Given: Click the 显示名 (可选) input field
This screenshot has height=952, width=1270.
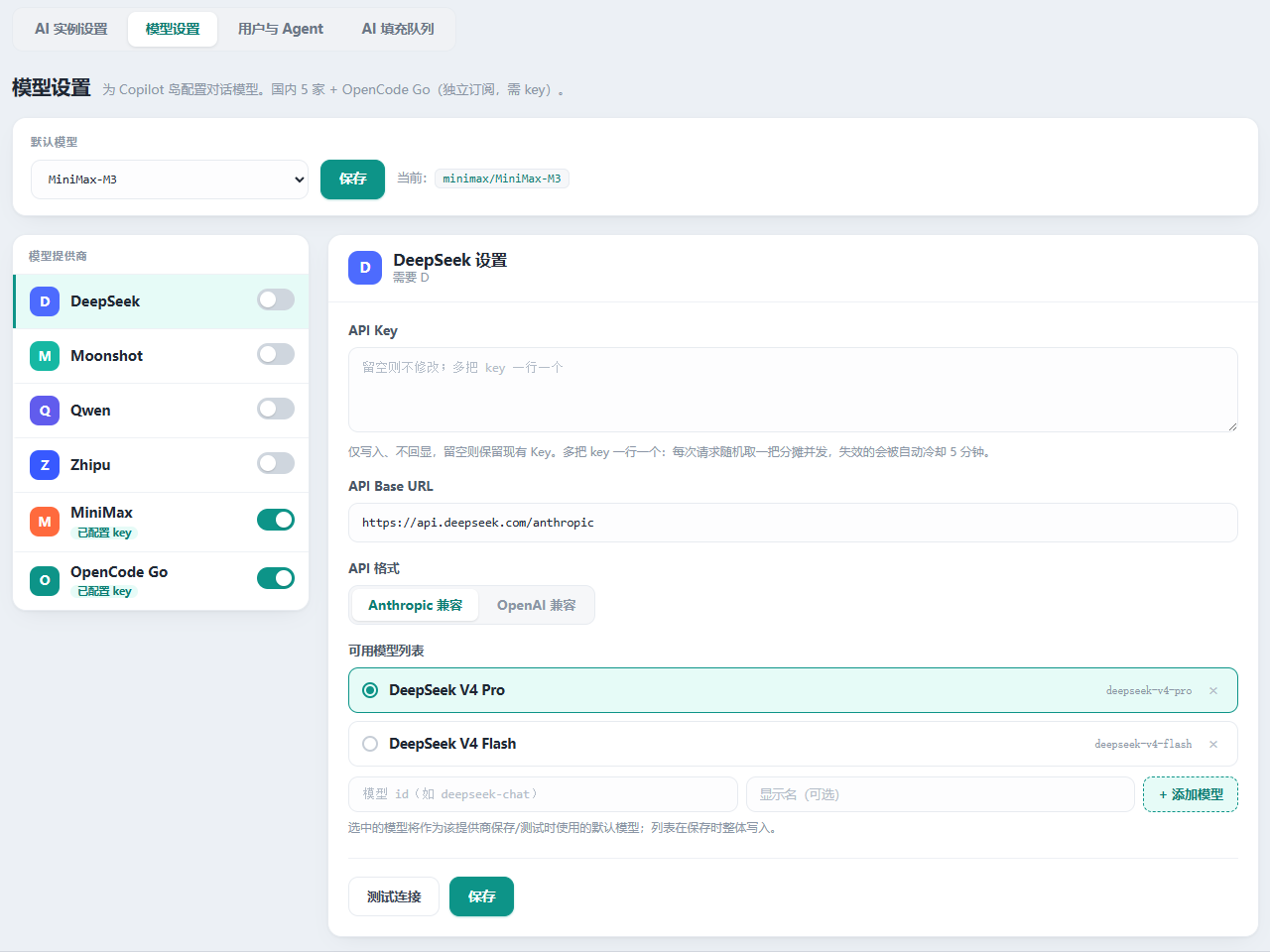Looking at the screenshot, I should (x=941, y=794).
